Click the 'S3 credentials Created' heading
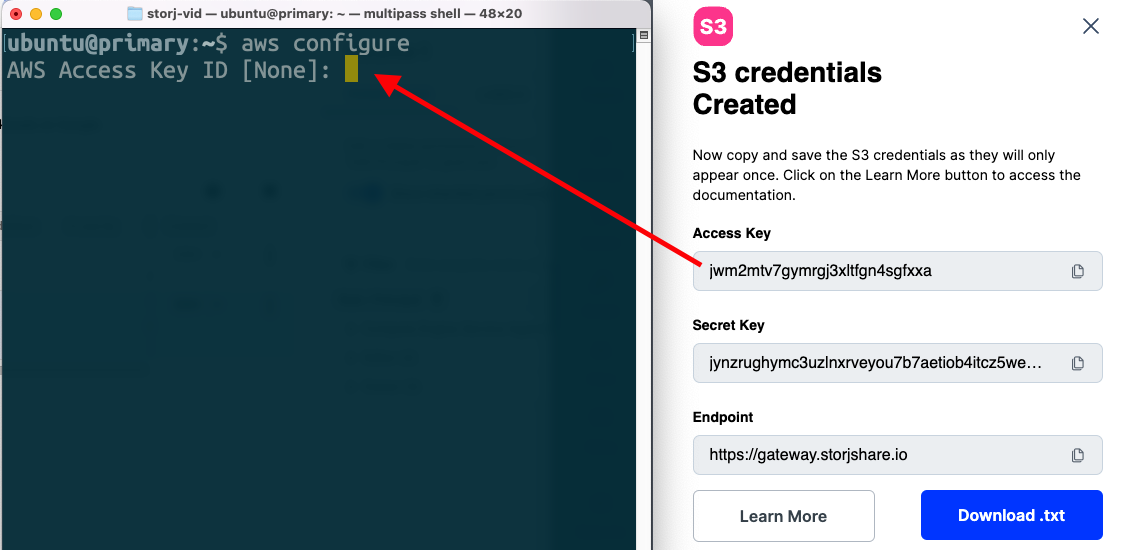1136x550 pixels. 787,88
